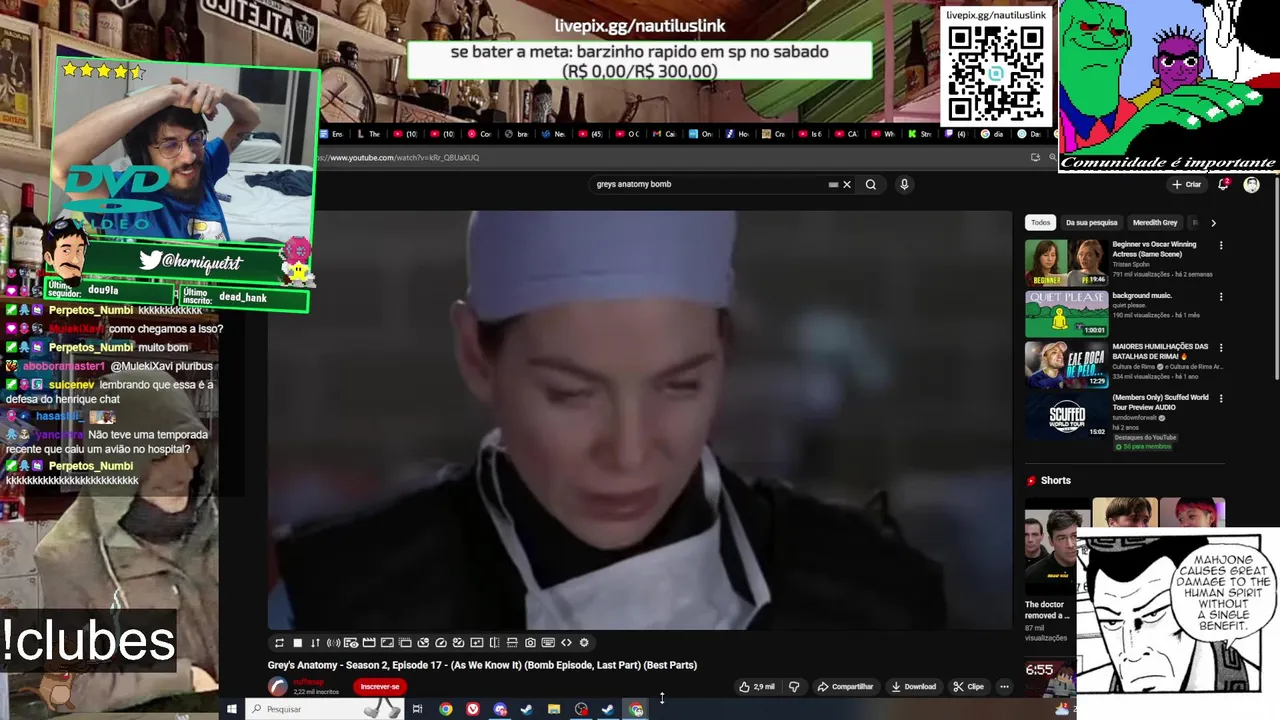1280x720 pixels.
Task: Open the Criar create button
Action: point(1187,185)
